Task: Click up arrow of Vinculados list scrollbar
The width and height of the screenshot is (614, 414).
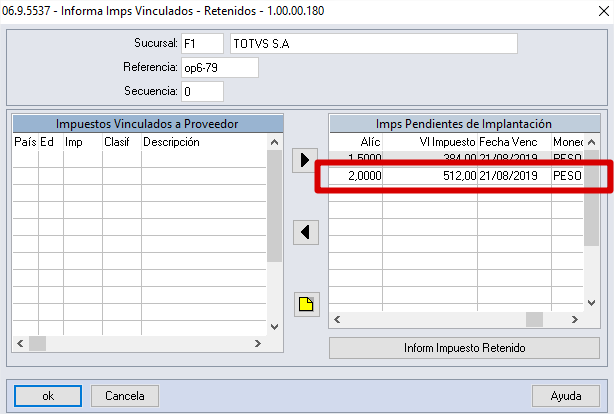Action: click(274, 142)
